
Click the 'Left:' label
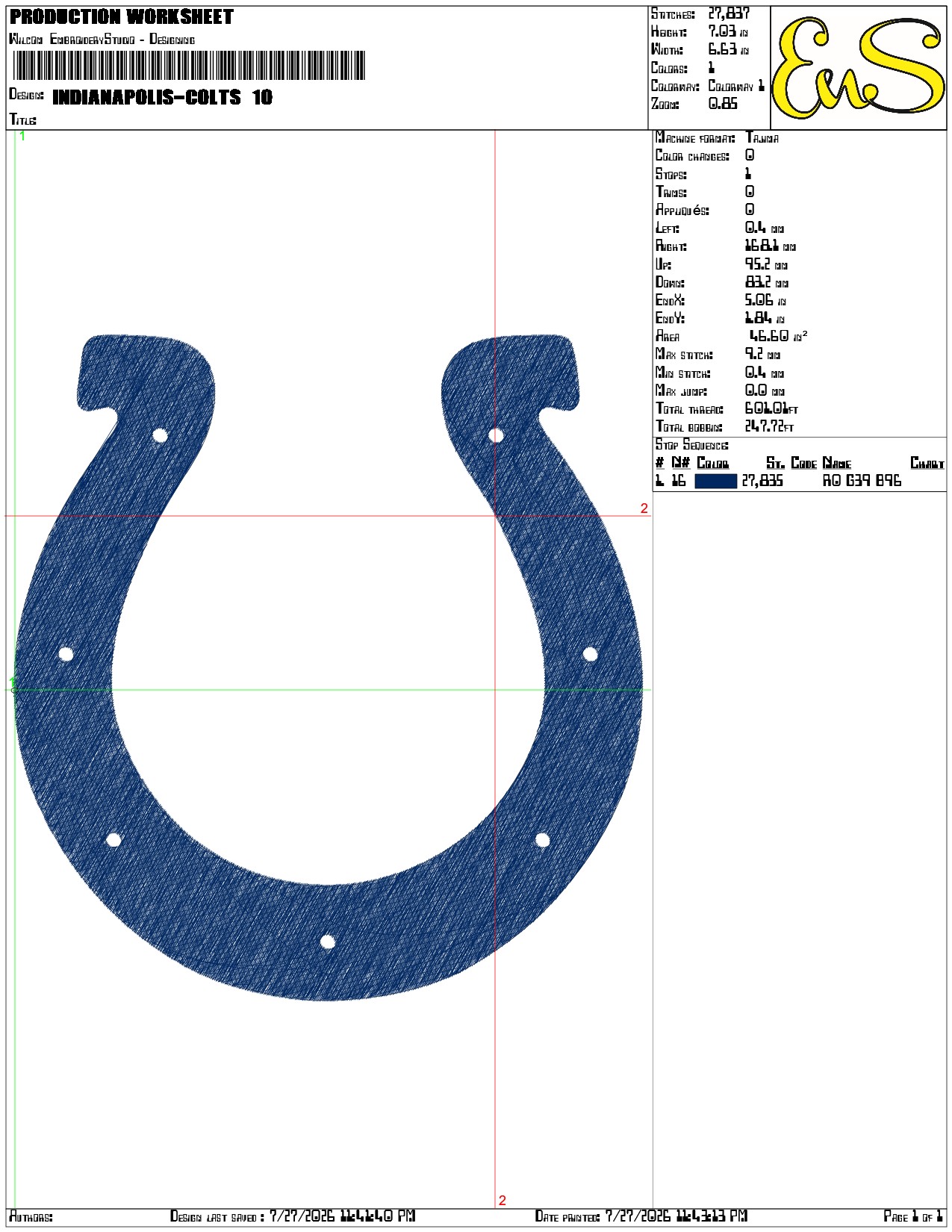click(668, 228)
